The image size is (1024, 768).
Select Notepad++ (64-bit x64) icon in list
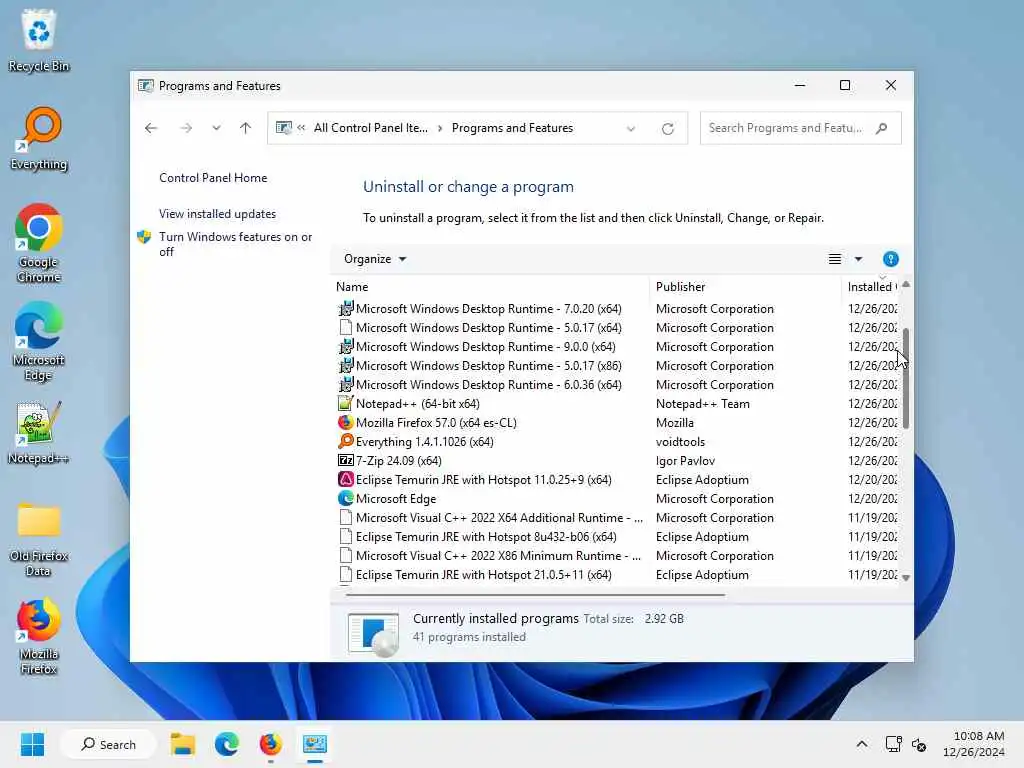pyautogui.click(x=345, y=404)
